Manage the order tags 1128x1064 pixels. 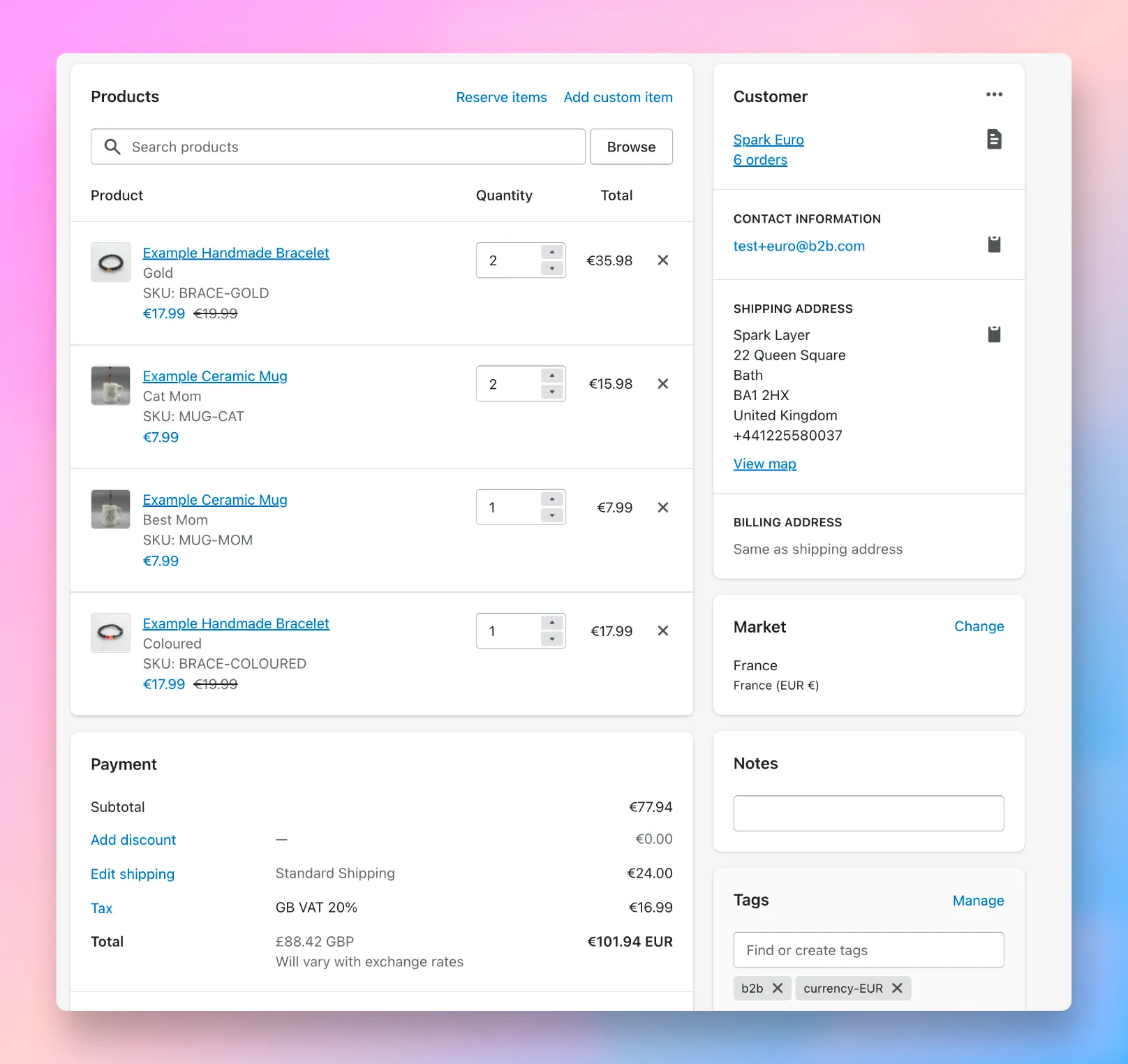click(x=978, y=901)
